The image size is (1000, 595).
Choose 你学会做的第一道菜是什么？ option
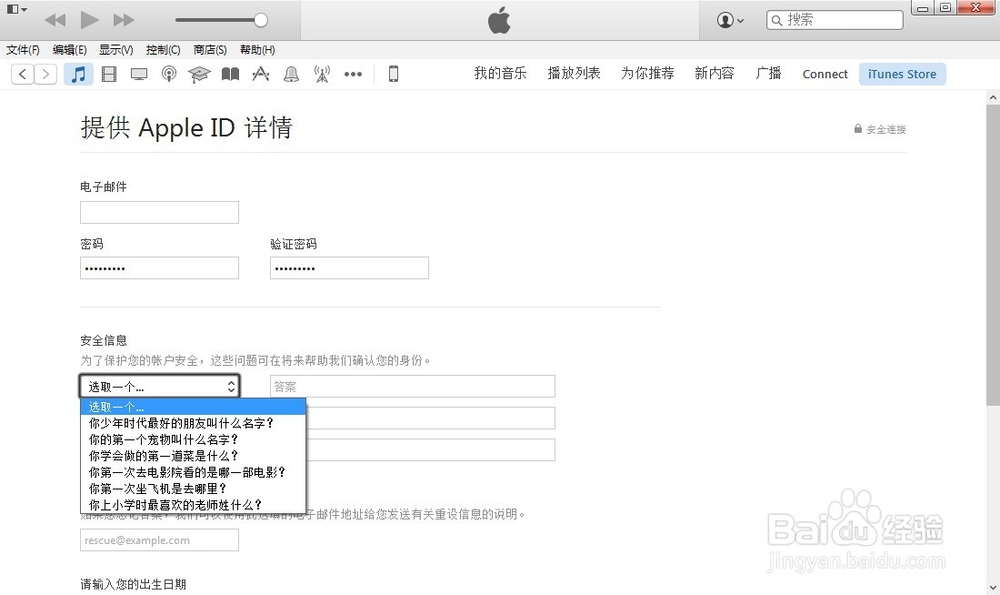(x=193, y=456)
